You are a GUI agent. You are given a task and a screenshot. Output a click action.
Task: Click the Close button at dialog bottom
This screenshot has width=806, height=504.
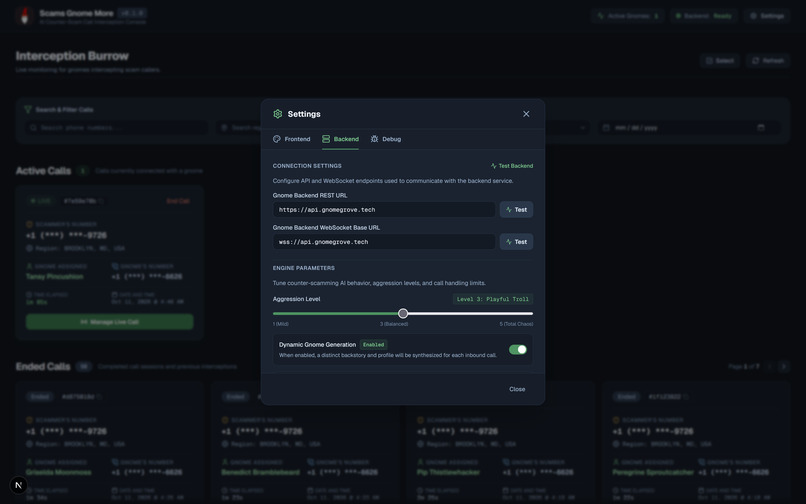coord(517,389)
